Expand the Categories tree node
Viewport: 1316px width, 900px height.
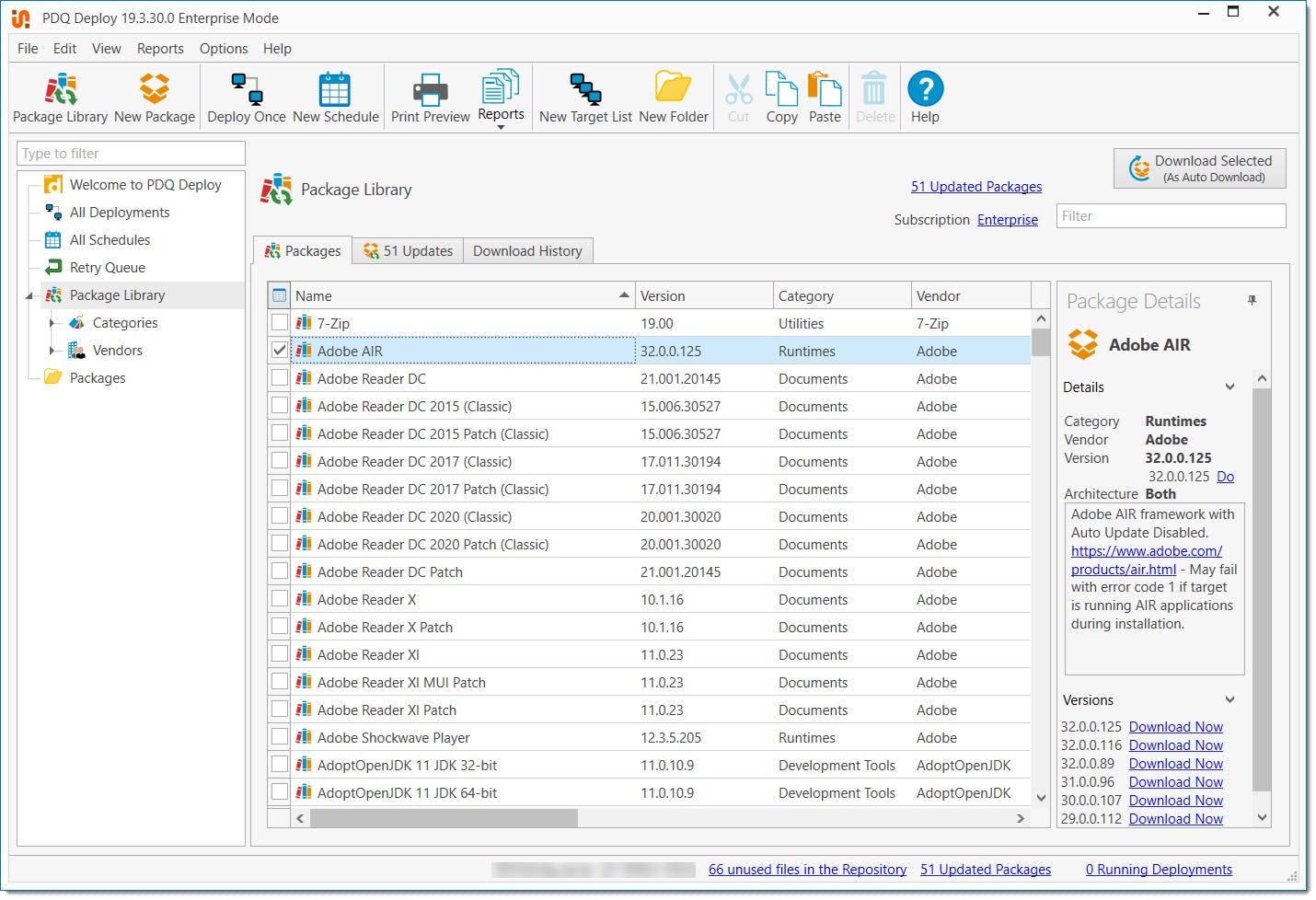click(x=52, y=323)
